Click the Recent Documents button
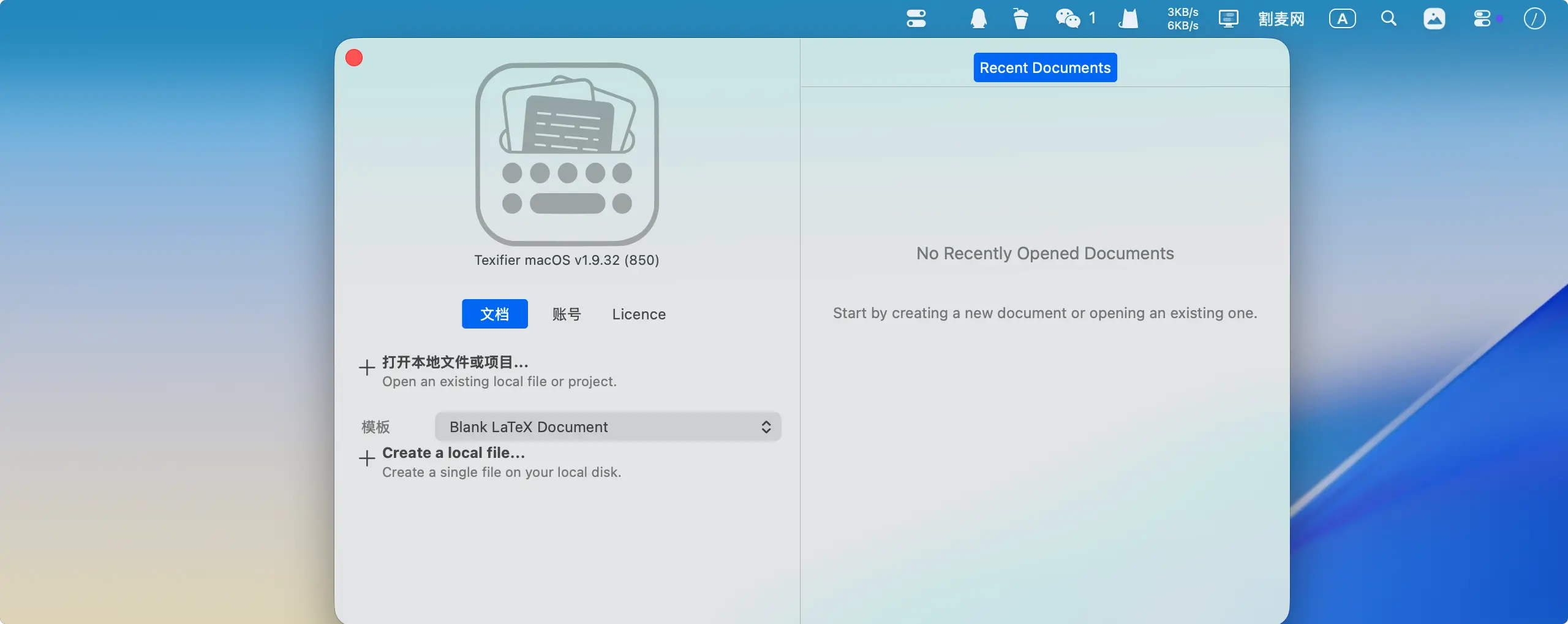This screenshot has width=1568, height=624. click(1045, 68)
